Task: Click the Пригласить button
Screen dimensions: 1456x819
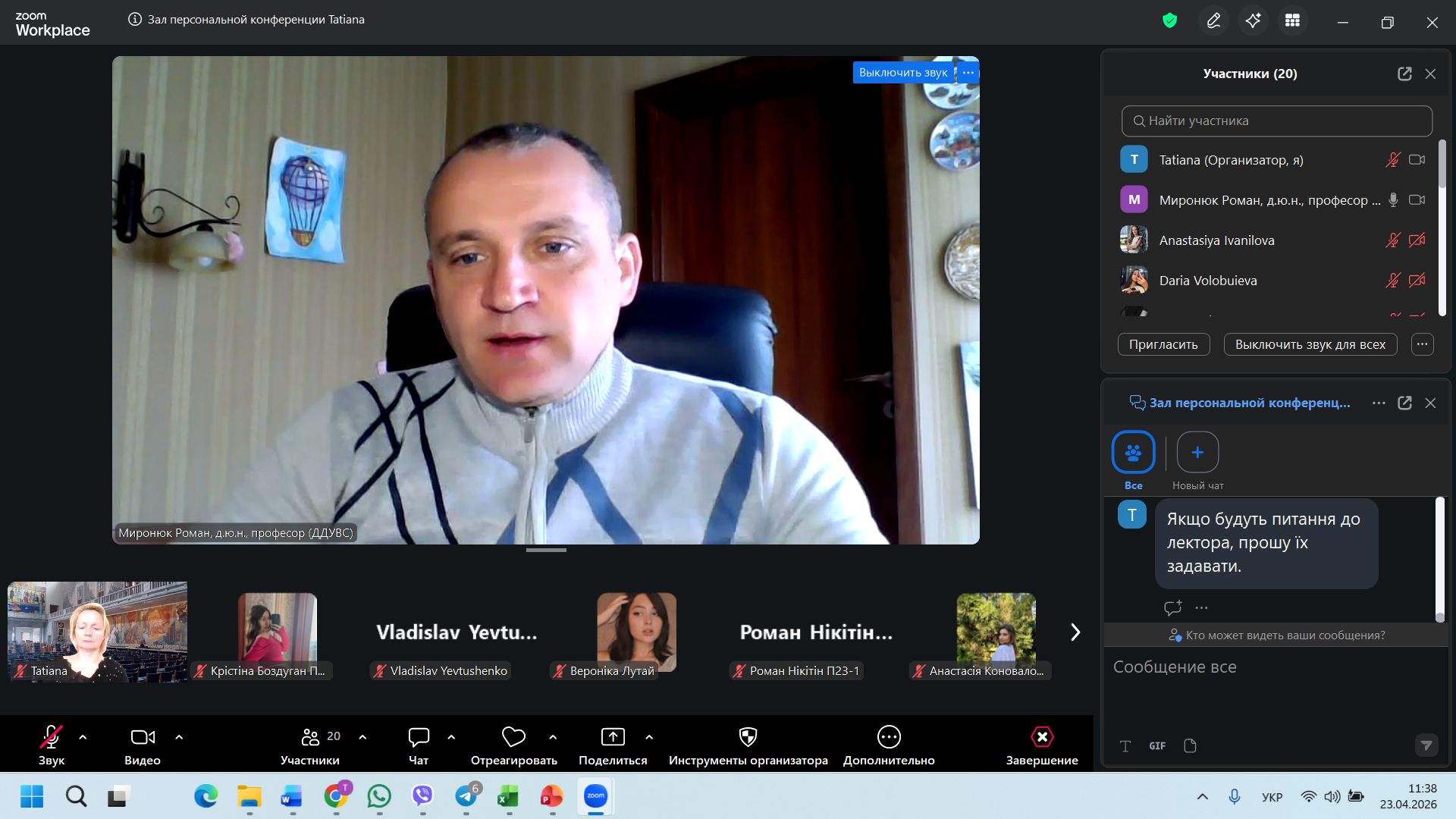Action: (1163, 344)
